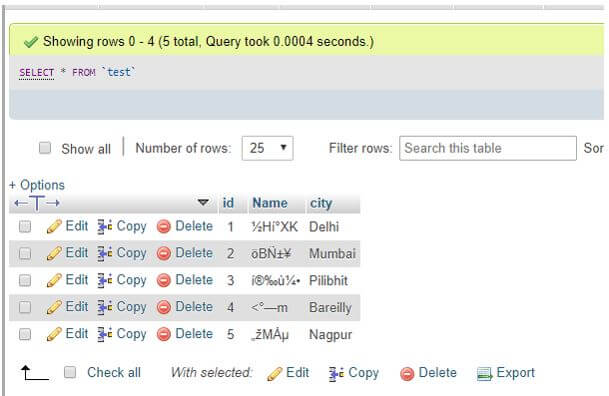Viewport: 609px width, 396px height.
Task: Click the id cell with value 5
Action: pyautogui.click(x=230, y=334)
